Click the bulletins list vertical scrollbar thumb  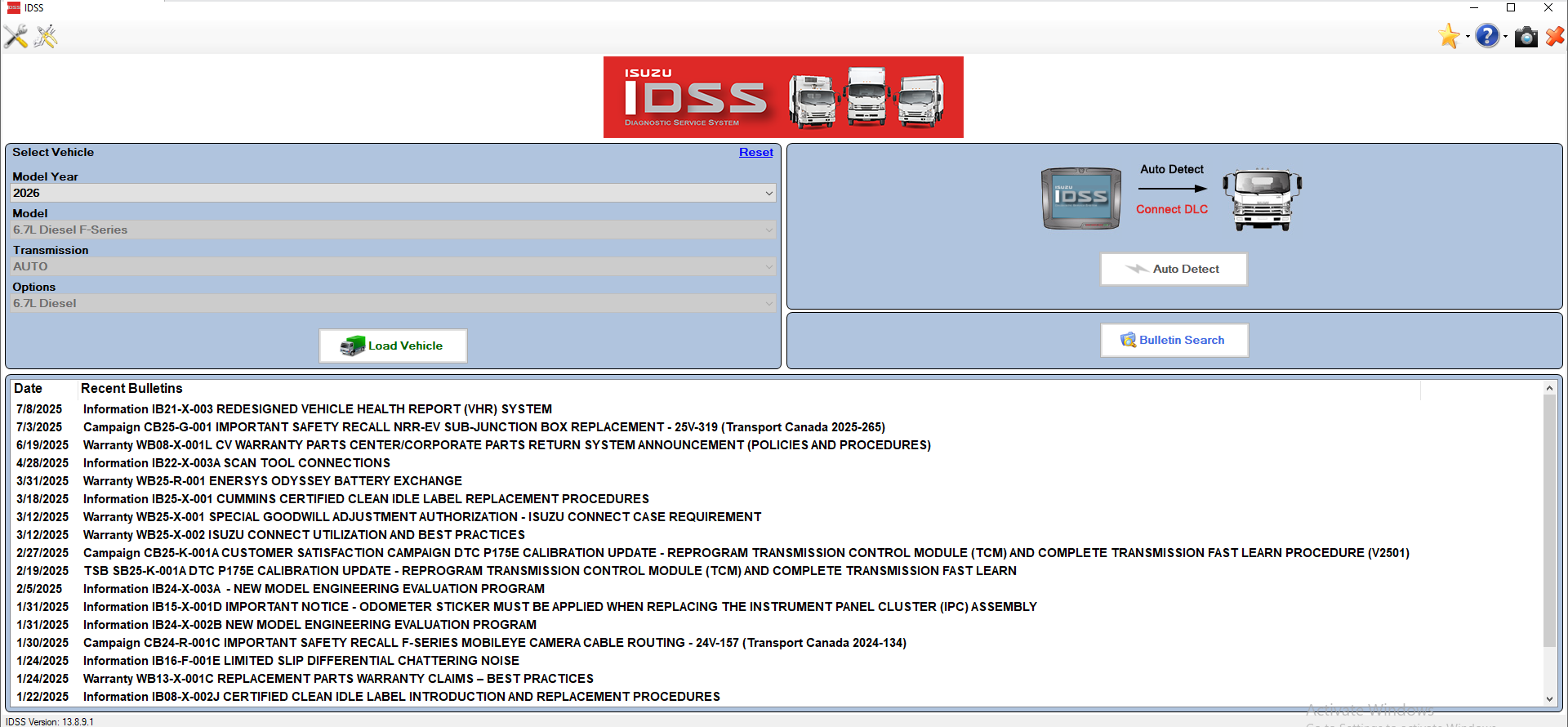click(1549, 522)
